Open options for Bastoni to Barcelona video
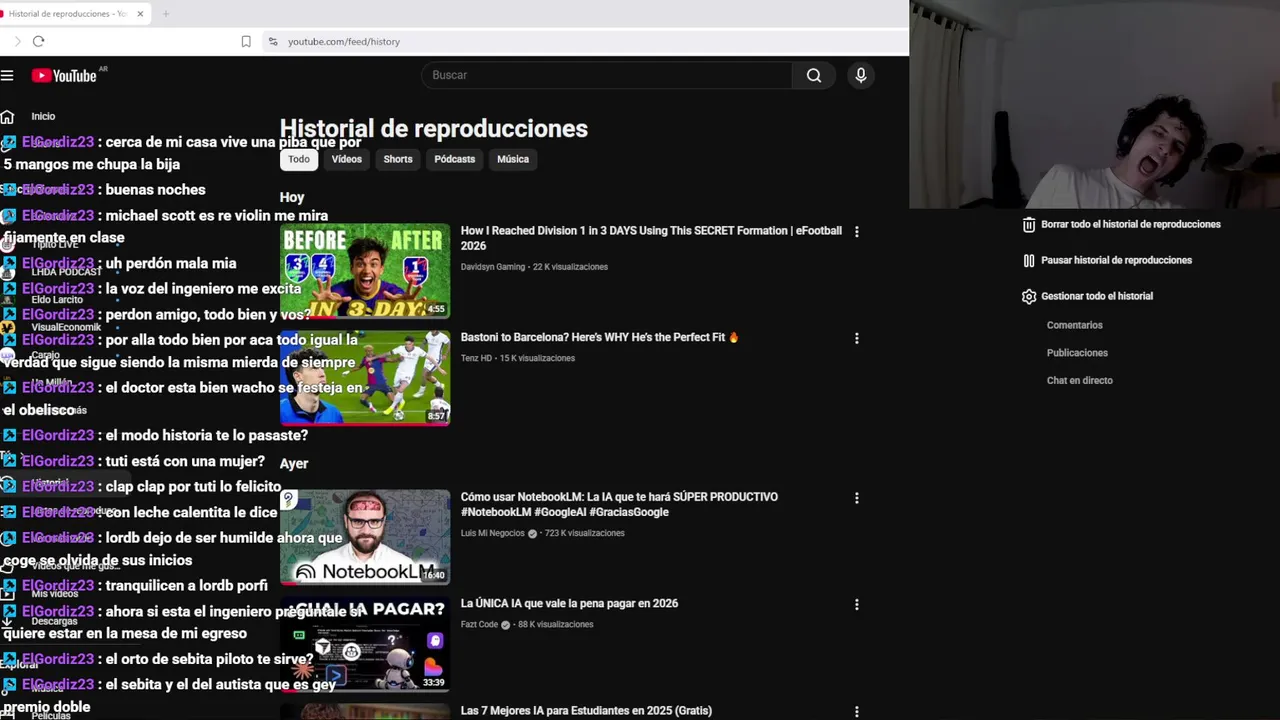 pyautogui.click(x=856, y=338)
